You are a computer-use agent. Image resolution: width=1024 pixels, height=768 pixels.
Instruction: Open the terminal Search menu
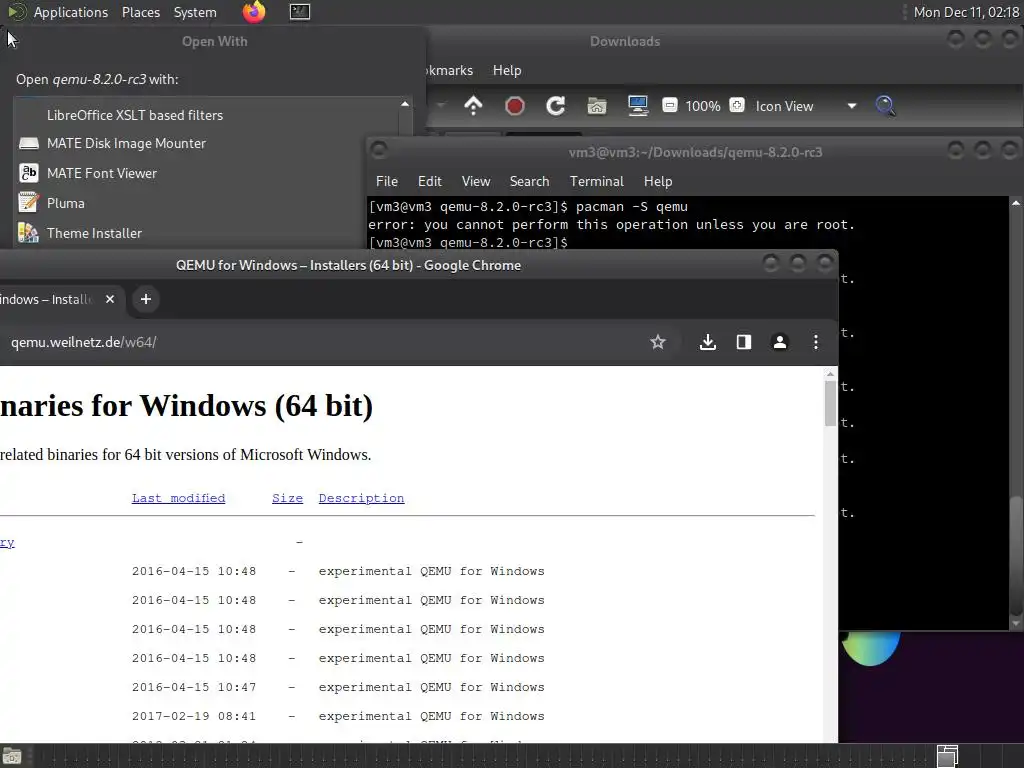pyautogui.click(x=529, y=181)
